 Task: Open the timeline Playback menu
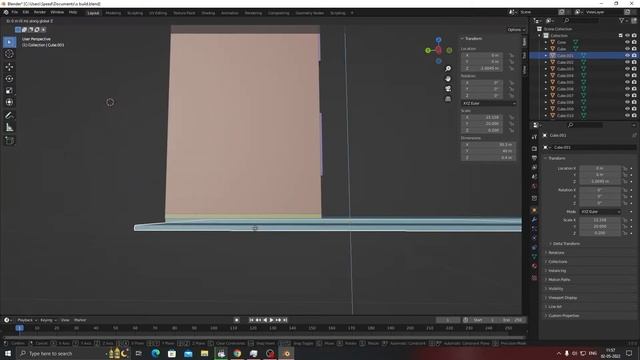pyautogui.click(x=27, y=320)
